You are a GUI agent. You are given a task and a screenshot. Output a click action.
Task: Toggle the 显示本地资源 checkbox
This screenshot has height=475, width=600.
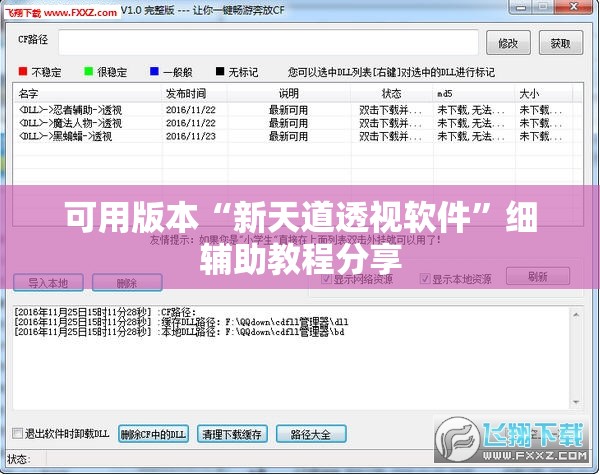pyautogui.click(x=425, y=279)
